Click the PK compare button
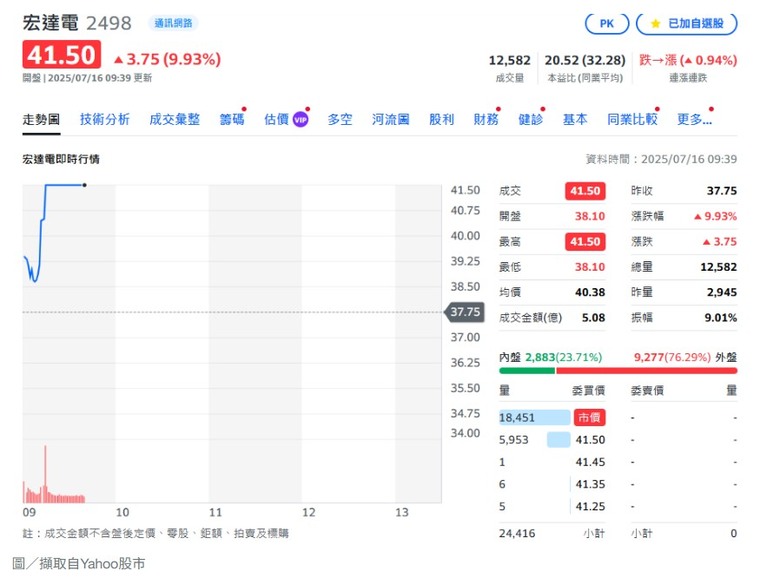The width and height of the screenshot is (780, 578). tap(606, 23)
